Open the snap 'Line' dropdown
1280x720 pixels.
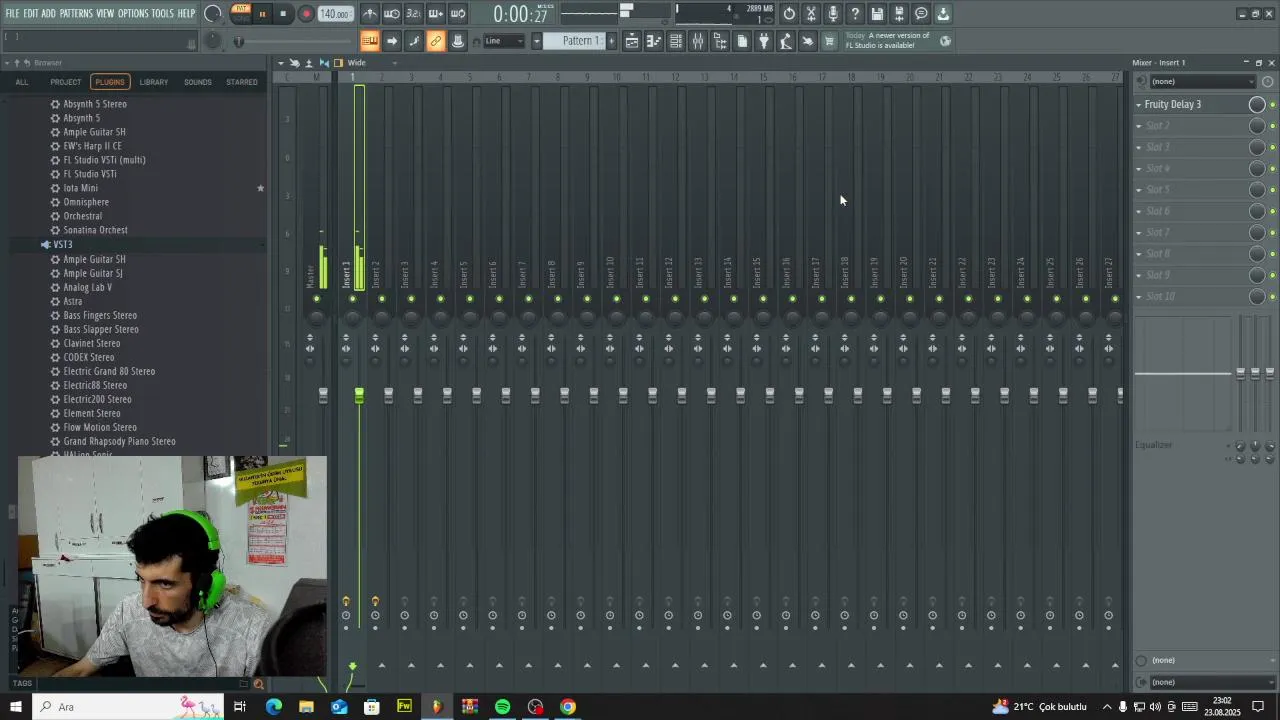coord(505,41)
